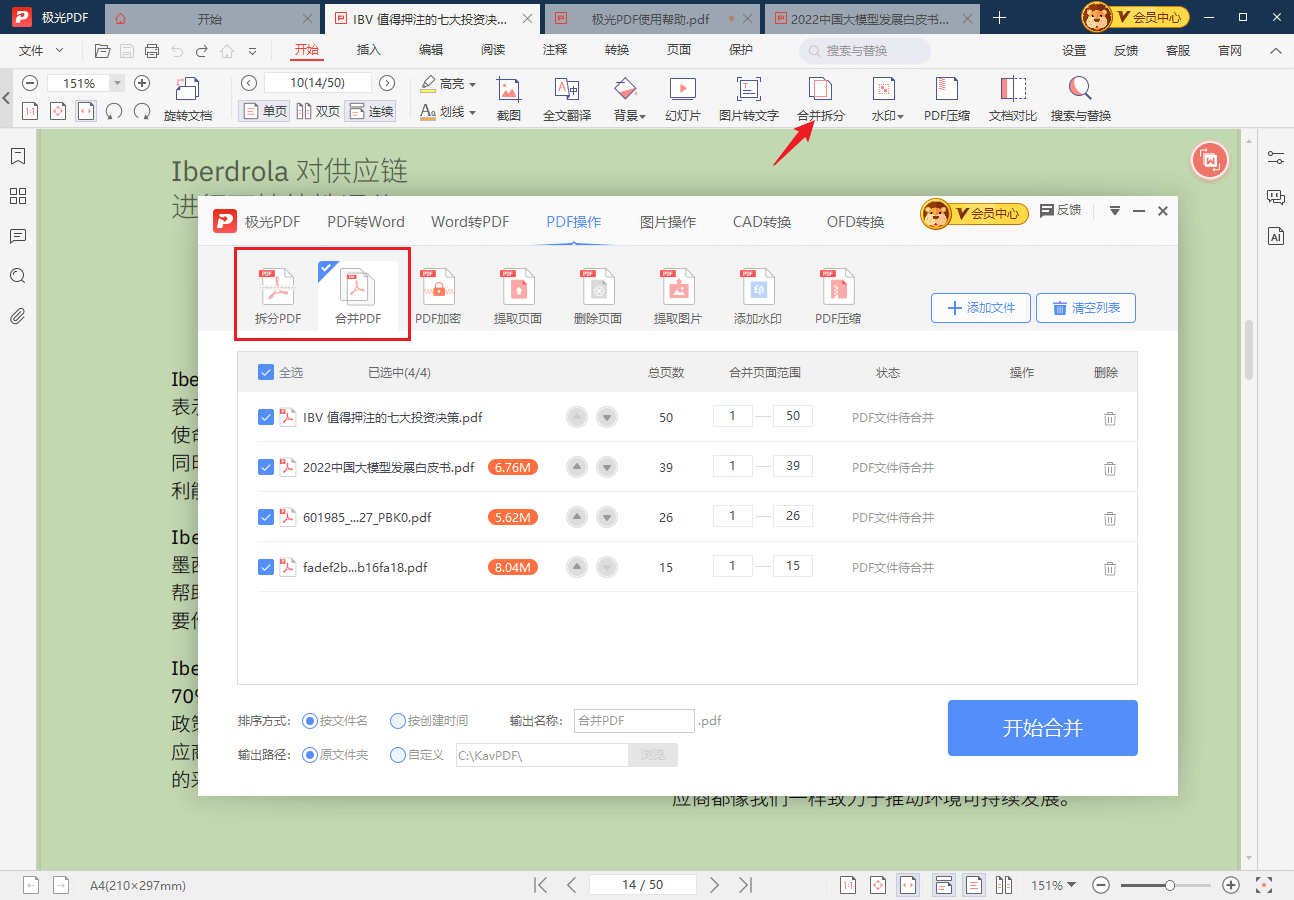Select 自定义 output path option
This screenshot has height=900, width=1294.
(398, 754)
